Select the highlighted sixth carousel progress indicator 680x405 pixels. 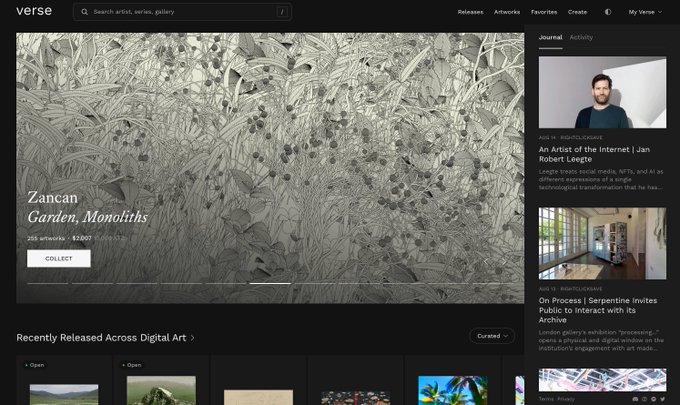coord(270,283)
